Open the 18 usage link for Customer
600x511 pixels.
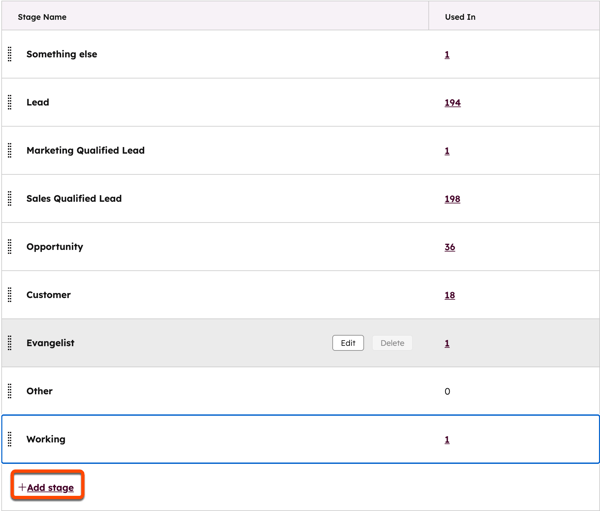(449, 295)
